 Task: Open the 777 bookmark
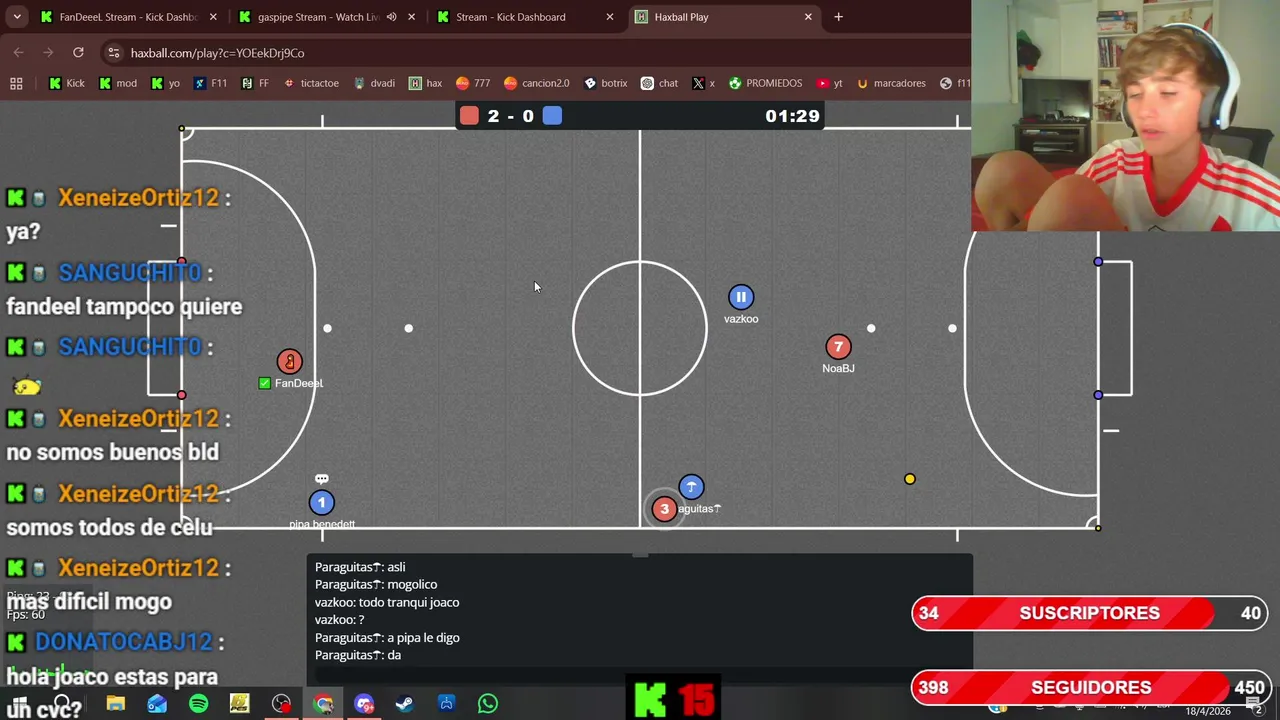(473, 83)
